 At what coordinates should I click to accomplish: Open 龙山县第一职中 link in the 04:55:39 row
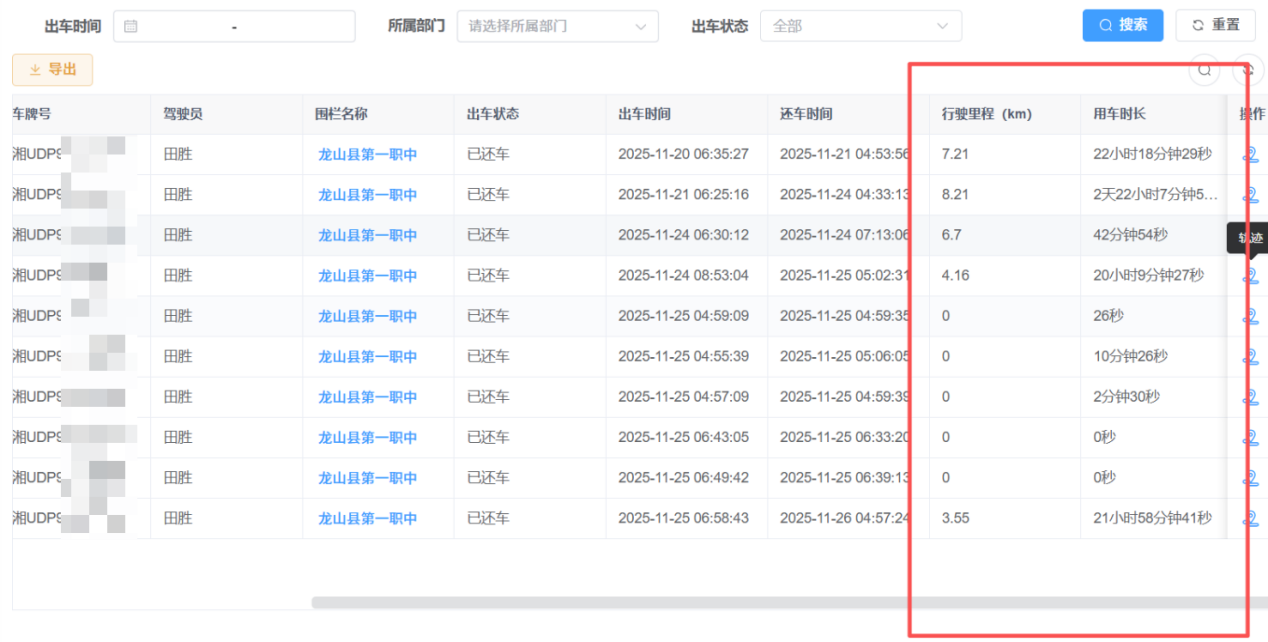[x=367, y=357]
